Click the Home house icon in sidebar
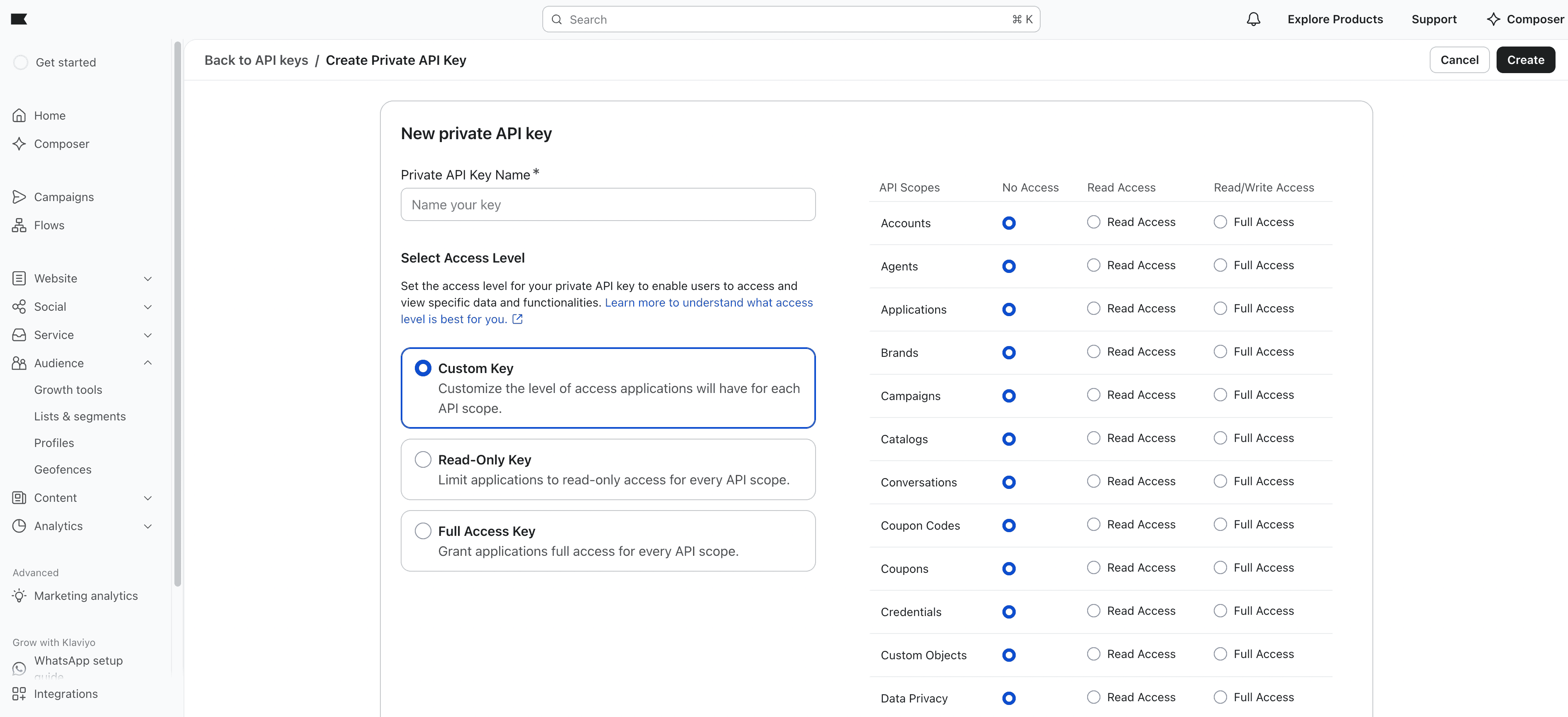 coord(20,116)
